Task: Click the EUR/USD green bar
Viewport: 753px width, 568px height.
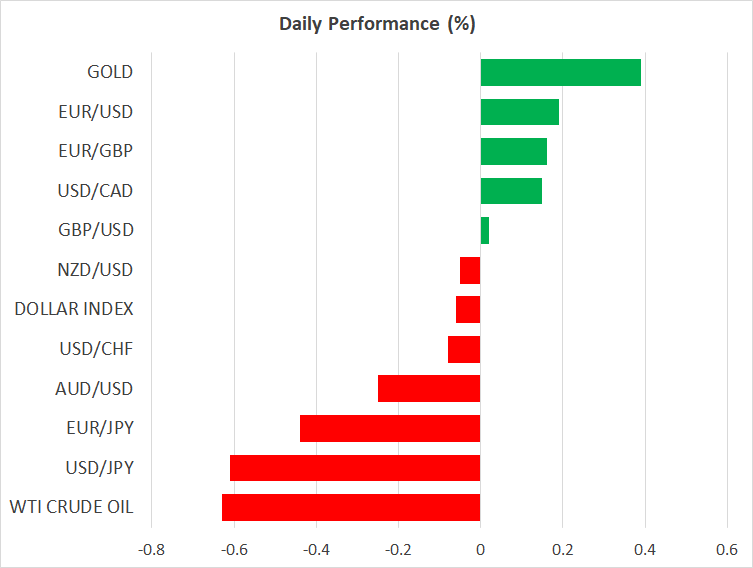Action: [519, 112]
